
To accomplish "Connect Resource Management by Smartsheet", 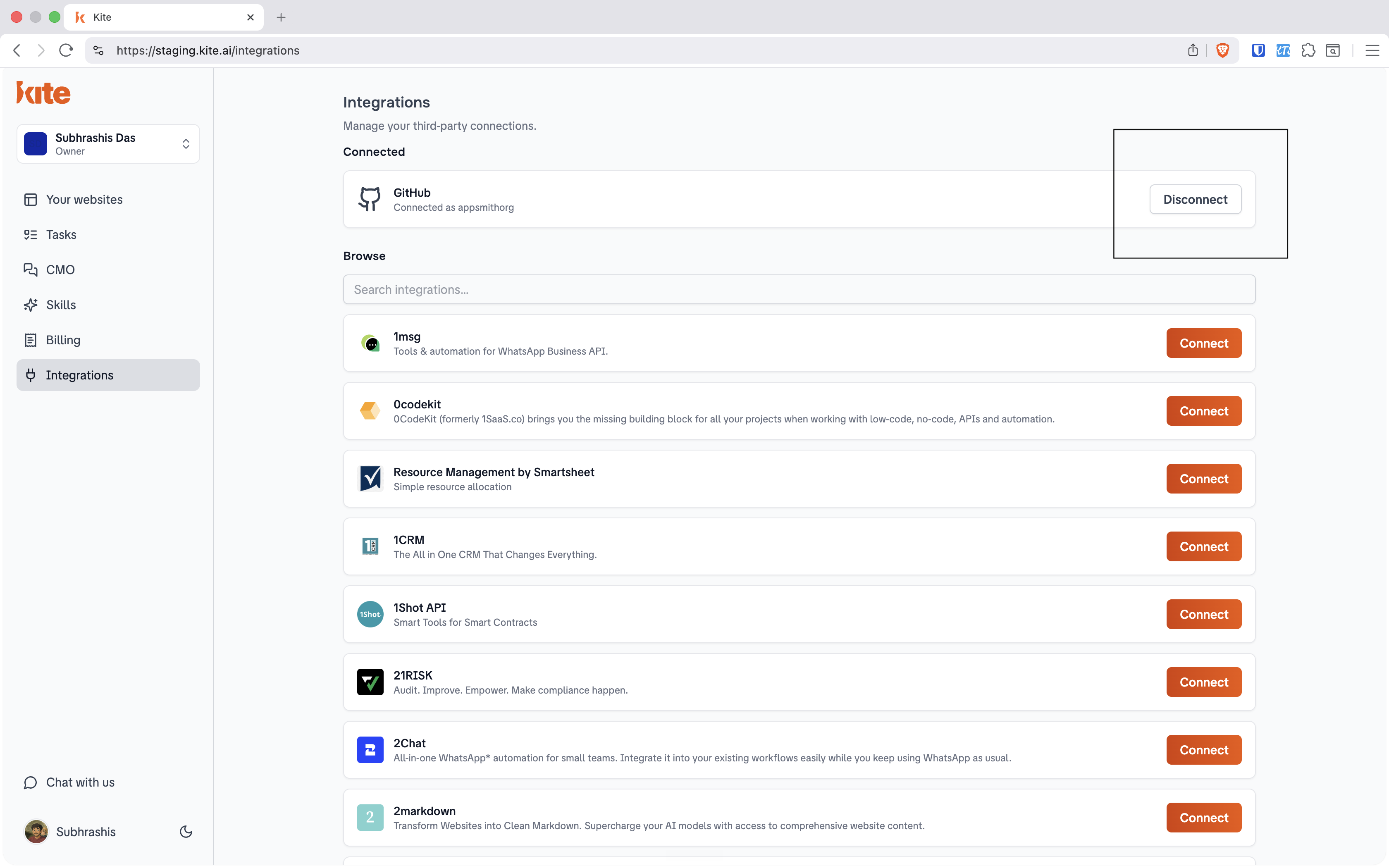I will click(x=1204, y=479).
